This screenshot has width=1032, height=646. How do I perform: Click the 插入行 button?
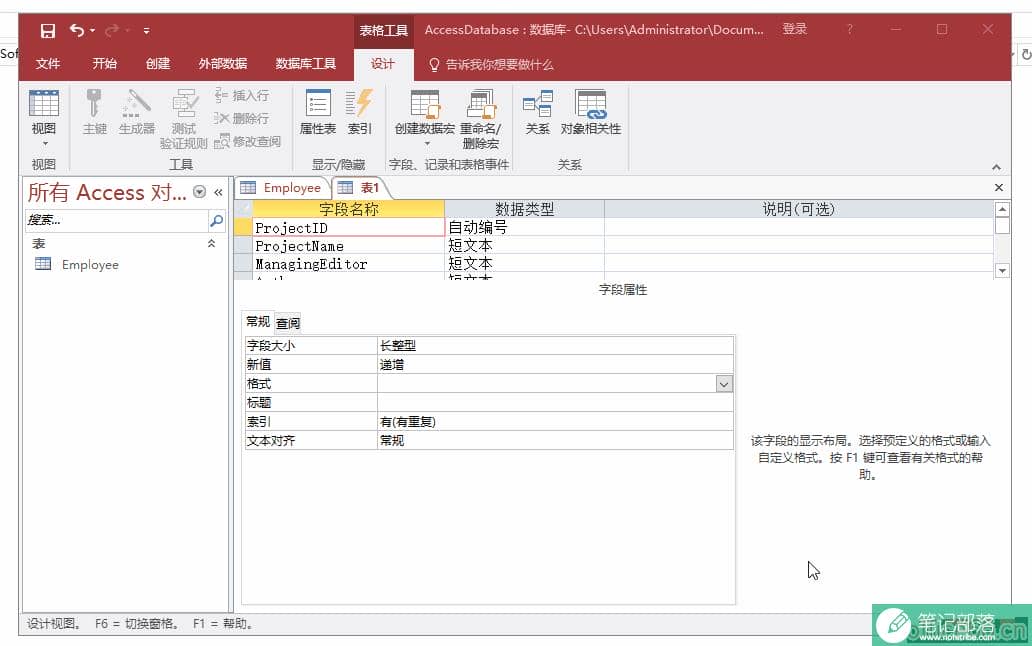click(x=242, y=96)
